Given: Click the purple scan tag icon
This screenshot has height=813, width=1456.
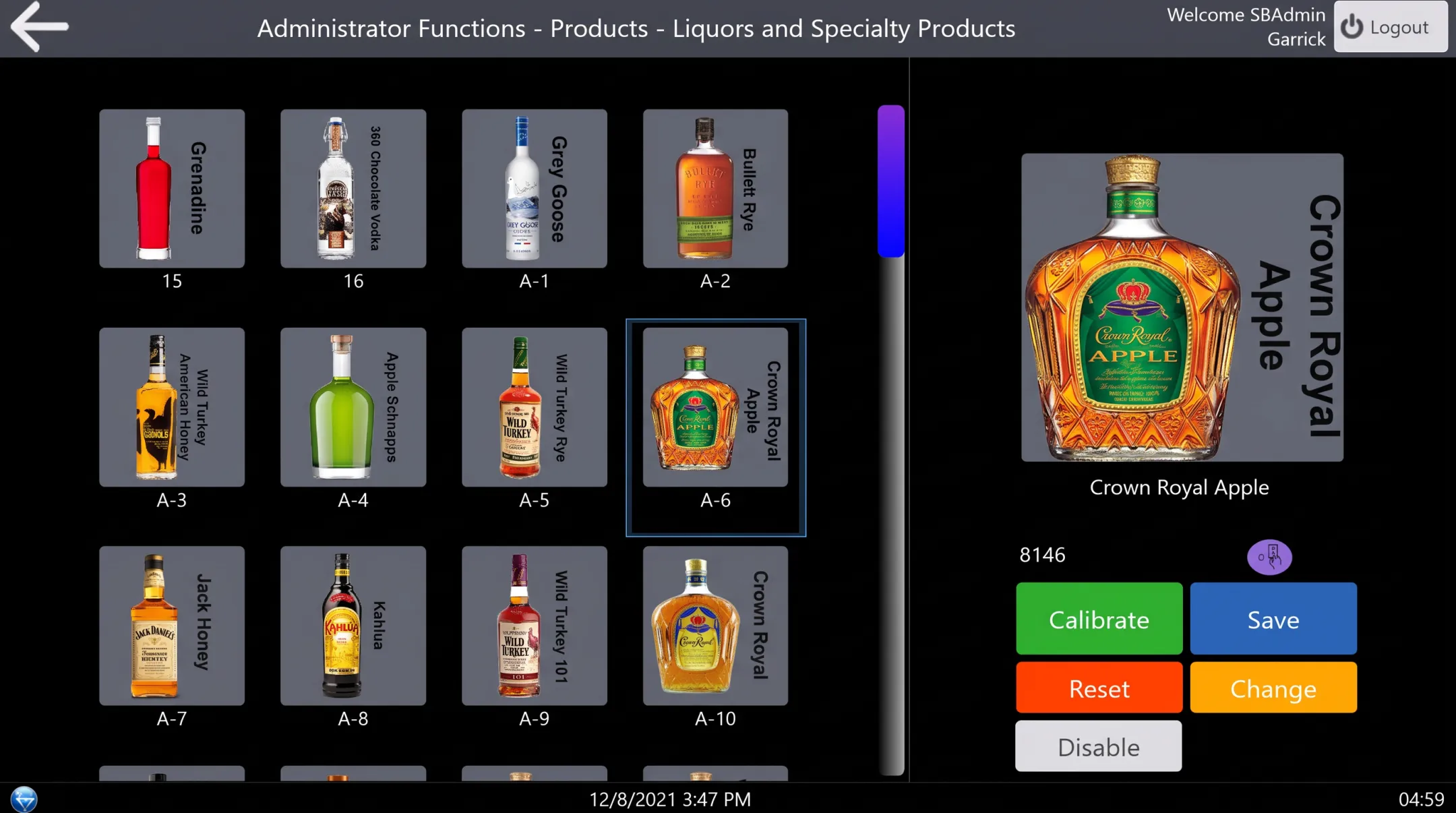Looking at the screenshot, I should pos(1269,557).
